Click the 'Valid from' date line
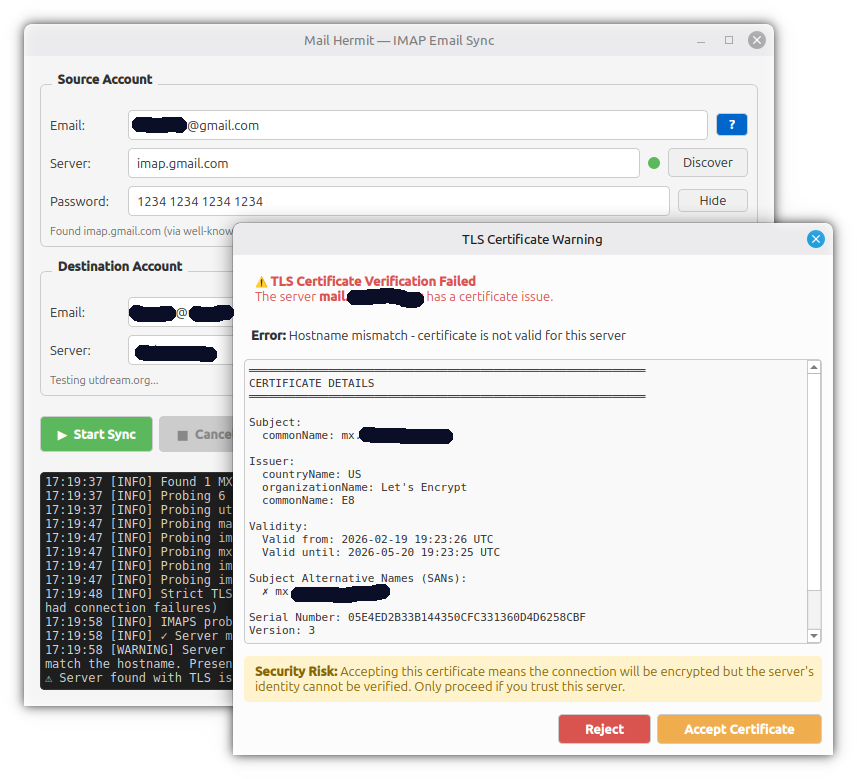This screenshot has height=779, width=857. point(377,539)
